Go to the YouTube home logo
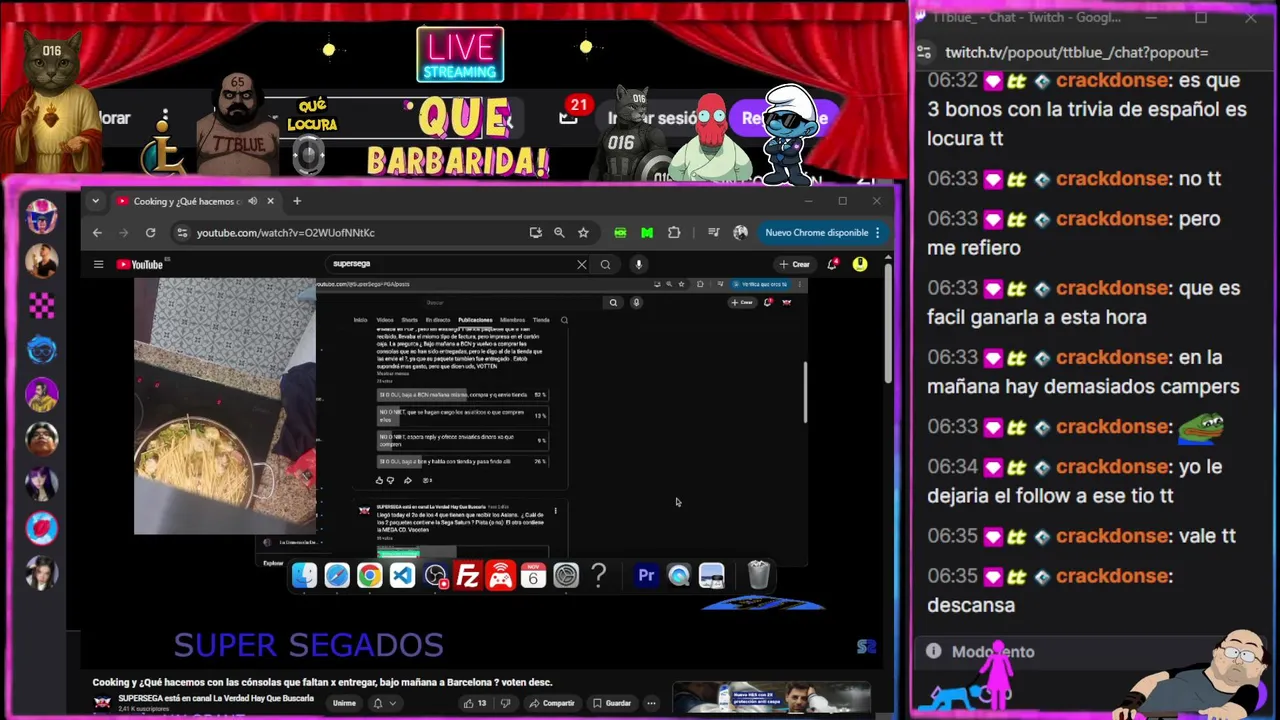 click(x=140, y=264)
